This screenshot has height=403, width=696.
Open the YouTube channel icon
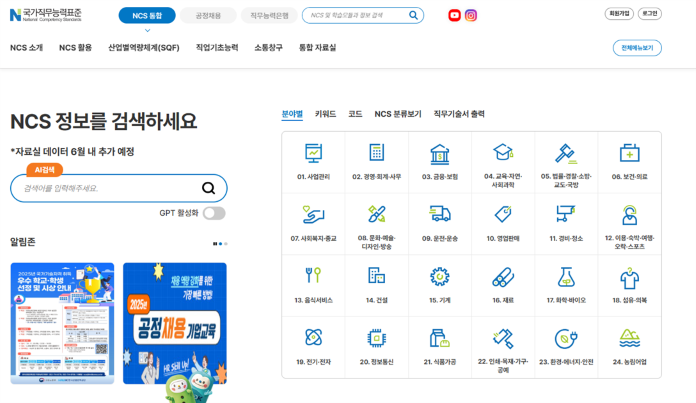pyautogui.click(x=455, y=15)
